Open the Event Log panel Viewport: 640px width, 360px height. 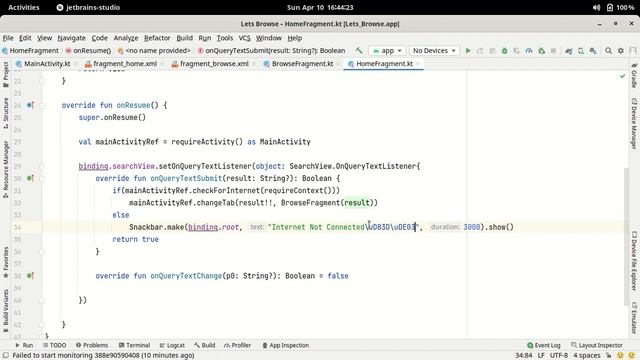tap(544, 345)
